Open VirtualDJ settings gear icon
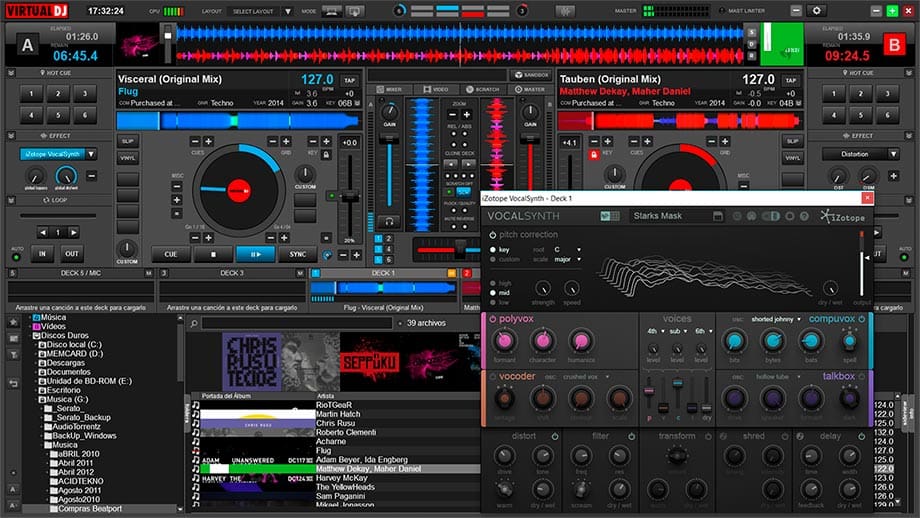The height and width of the screenshot is (518, 920). [816, 11]
